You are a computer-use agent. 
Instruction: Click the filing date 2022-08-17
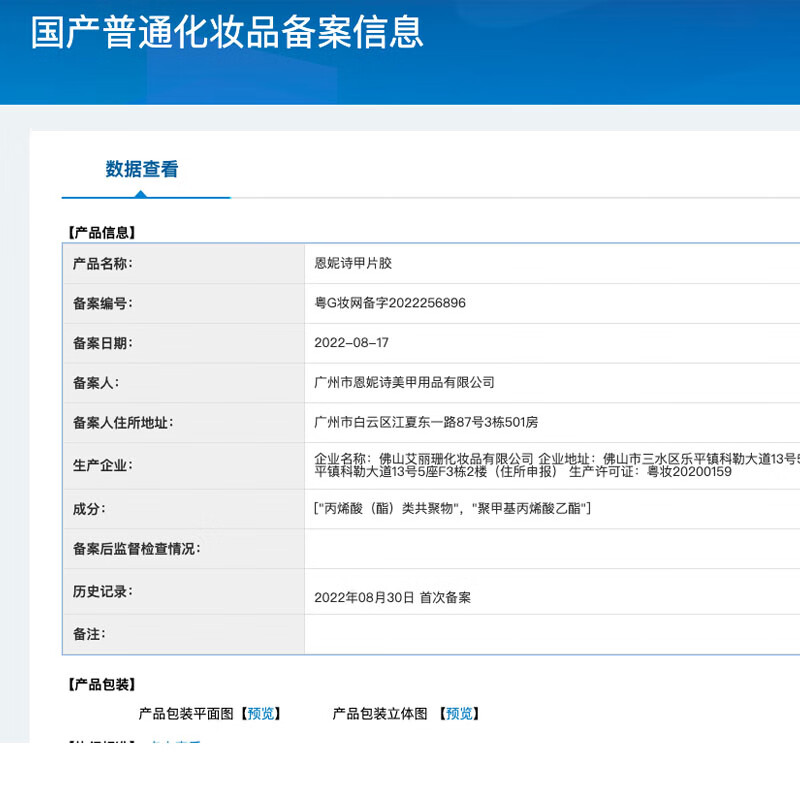tap(351, 343)
